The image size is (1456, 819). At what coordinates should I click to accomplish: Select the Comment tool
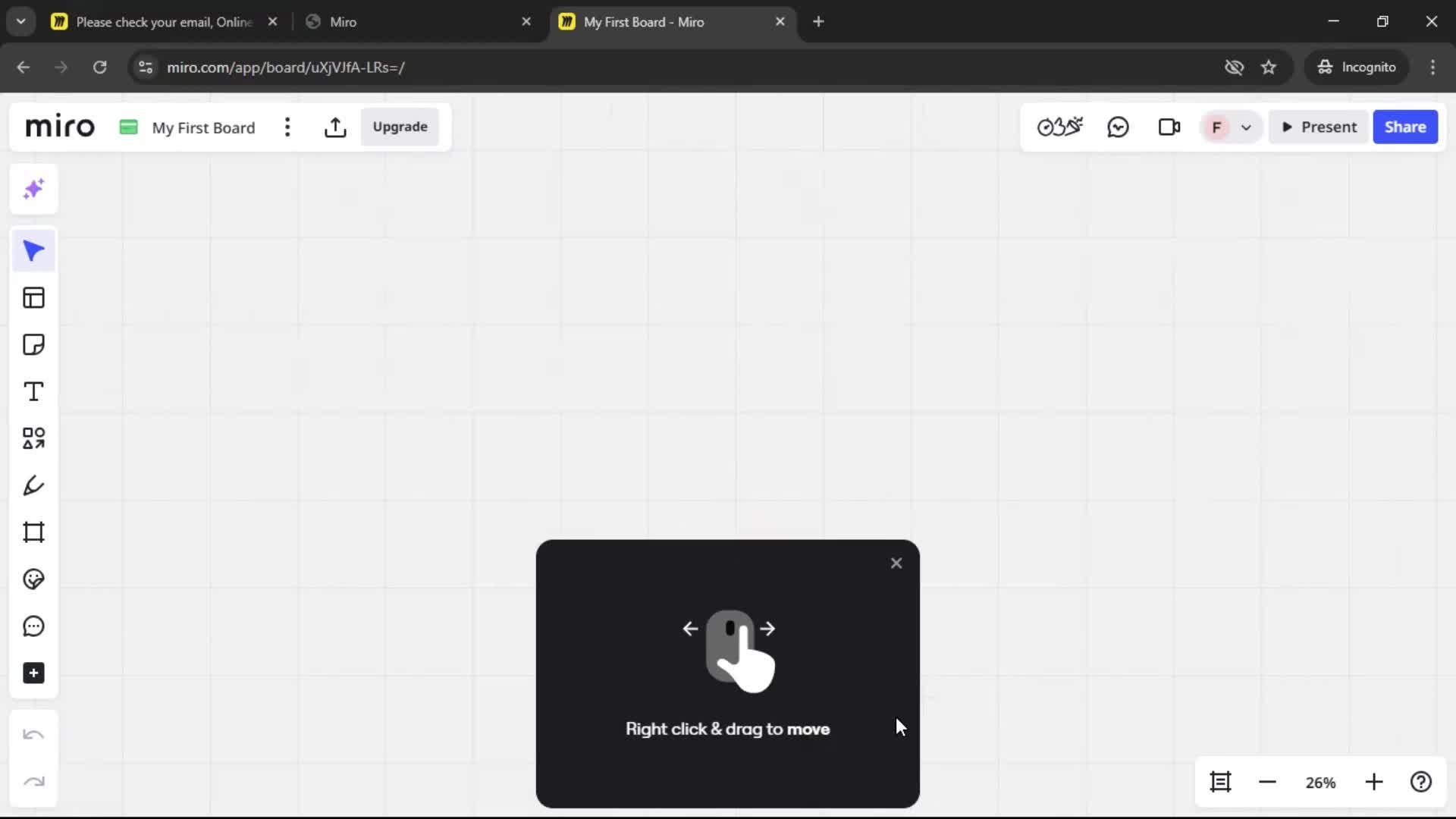(x=33, y=626)
